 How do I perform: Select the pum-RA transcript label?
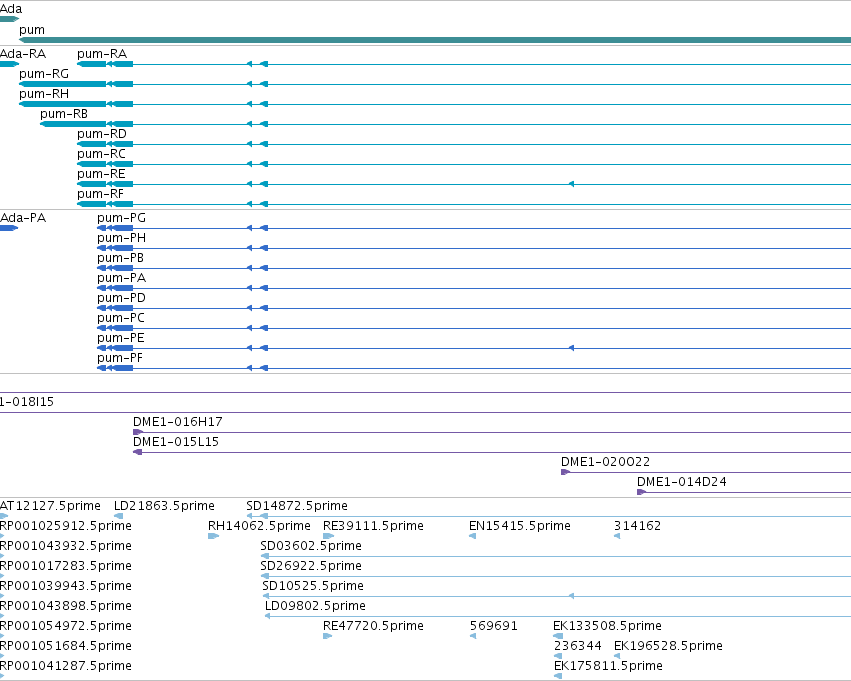[102, 54]
